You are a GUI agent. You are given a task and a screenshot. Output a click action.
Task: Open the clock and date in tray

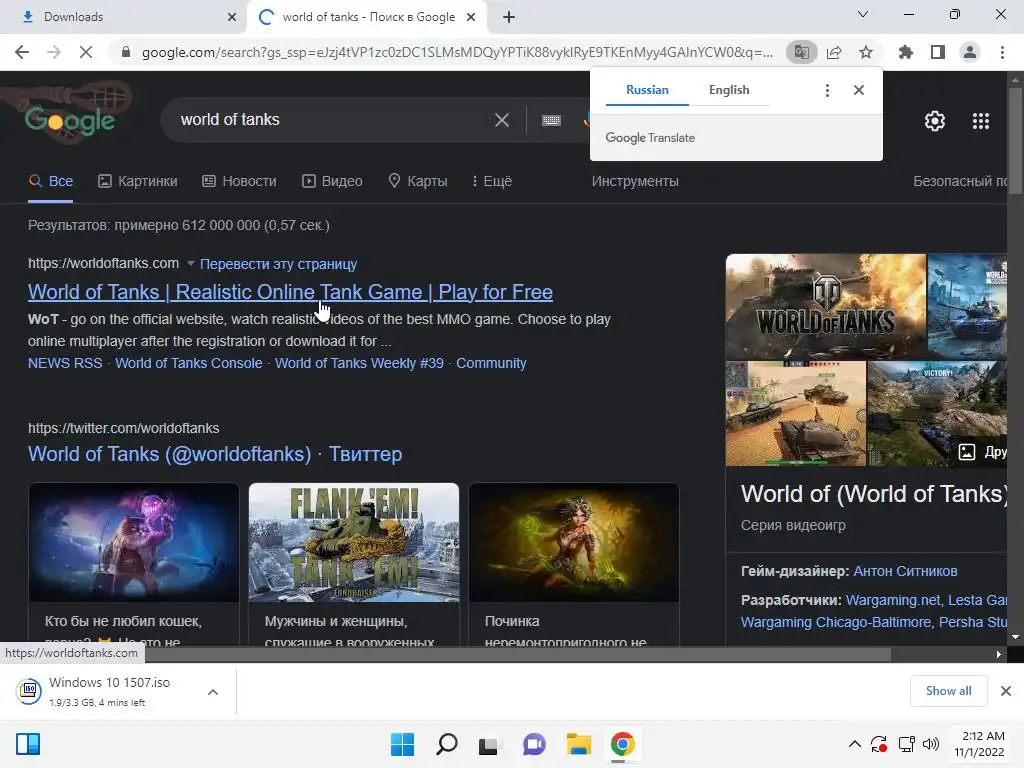pos(980,744)
